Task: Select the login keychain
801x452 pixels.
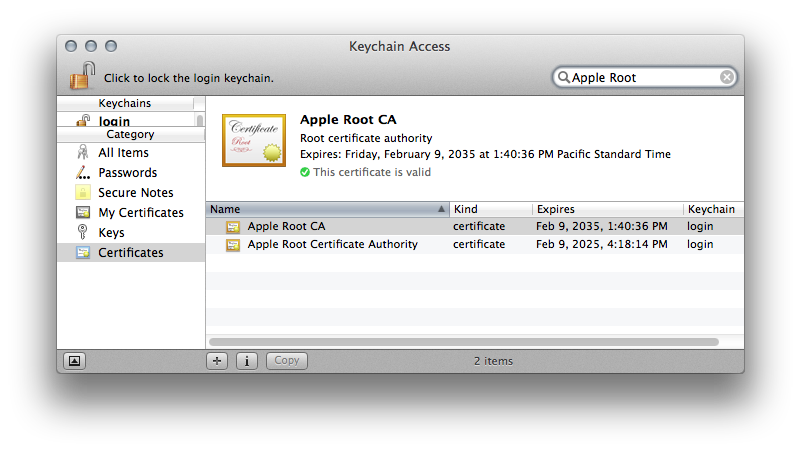Action: pyautogui.click(x=114, y=122)
